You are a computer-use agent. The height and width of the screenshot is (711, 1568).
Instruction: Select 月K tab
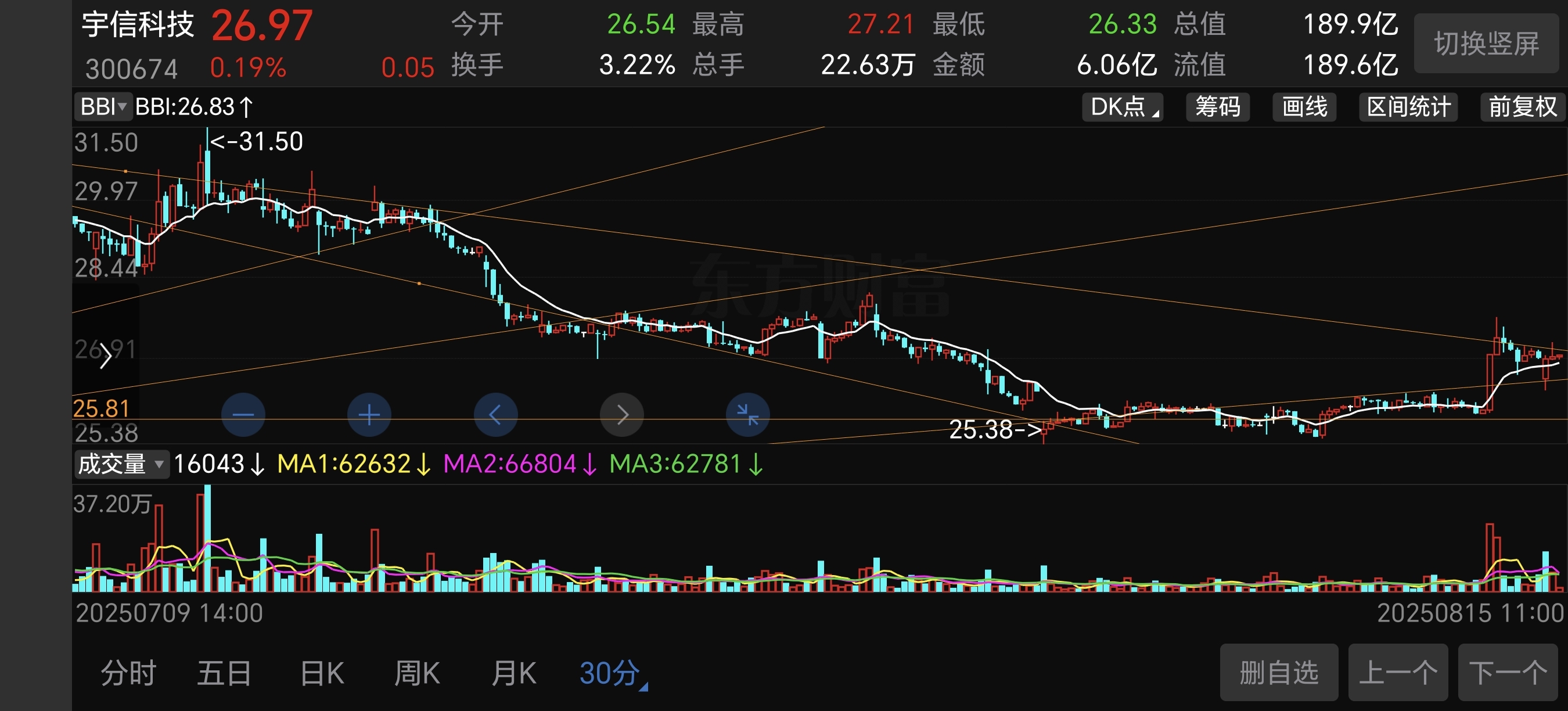point(514,673)
